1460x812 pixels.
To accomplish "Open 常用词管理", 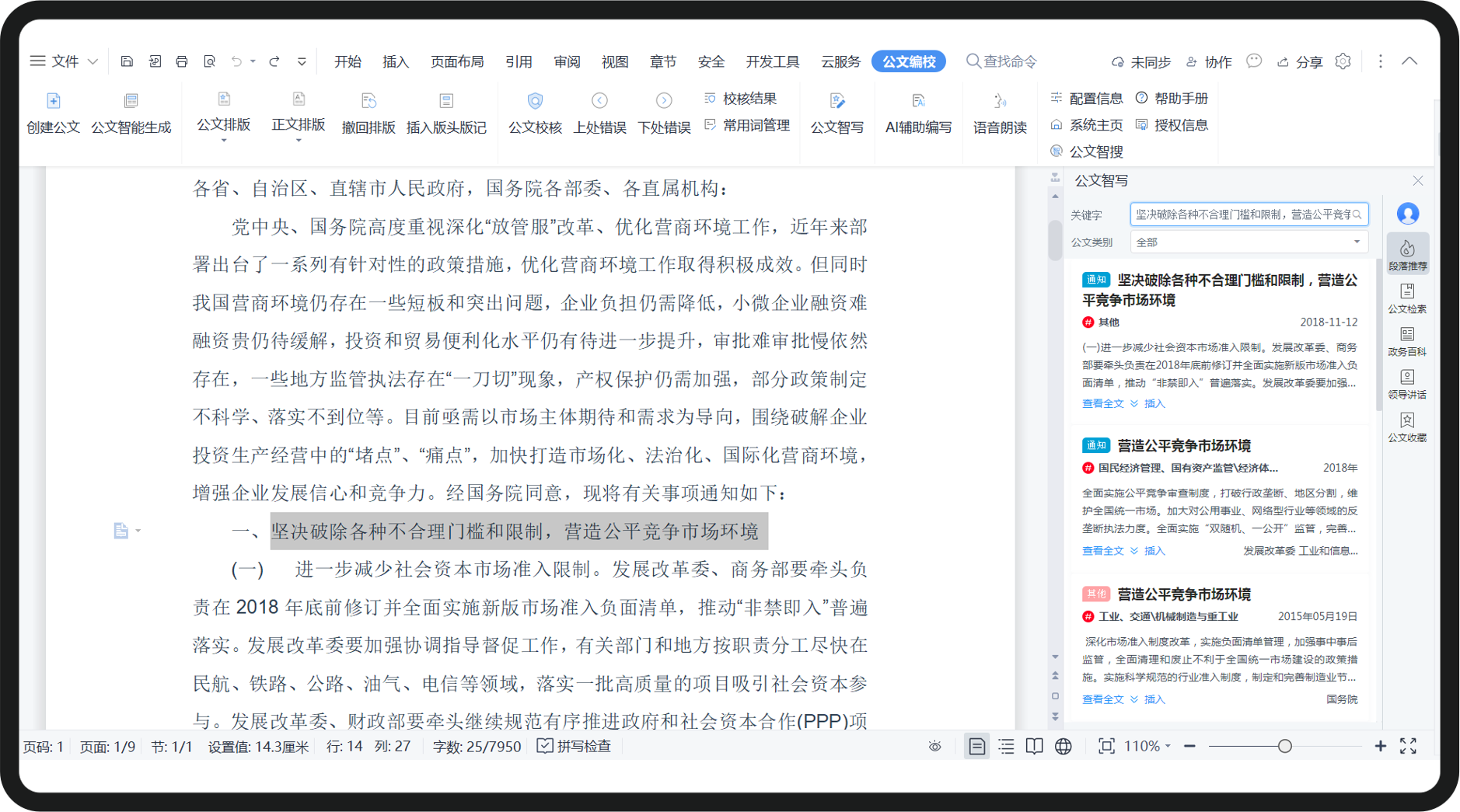I will click(747, 125).
